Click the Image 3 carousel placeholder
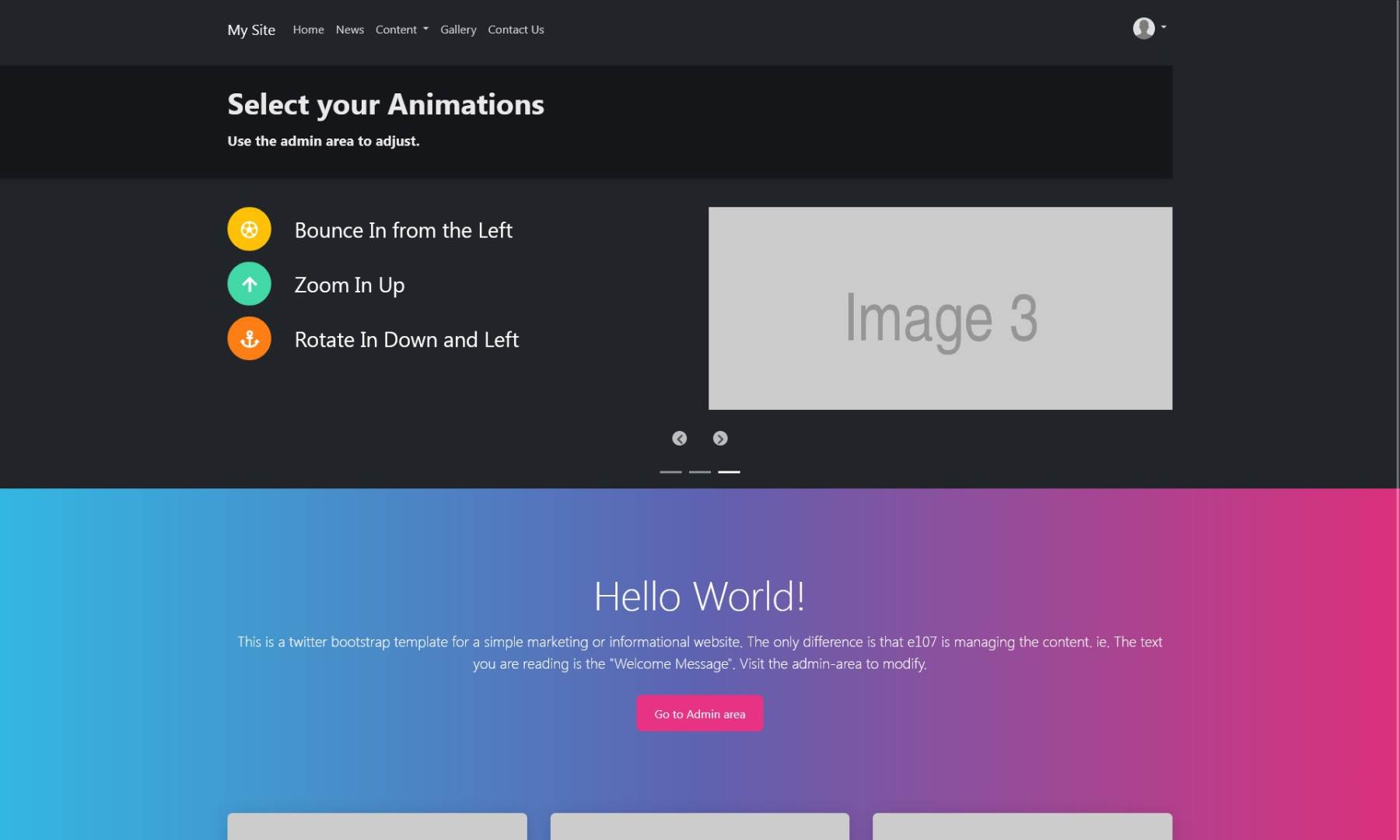 (940, 308)
